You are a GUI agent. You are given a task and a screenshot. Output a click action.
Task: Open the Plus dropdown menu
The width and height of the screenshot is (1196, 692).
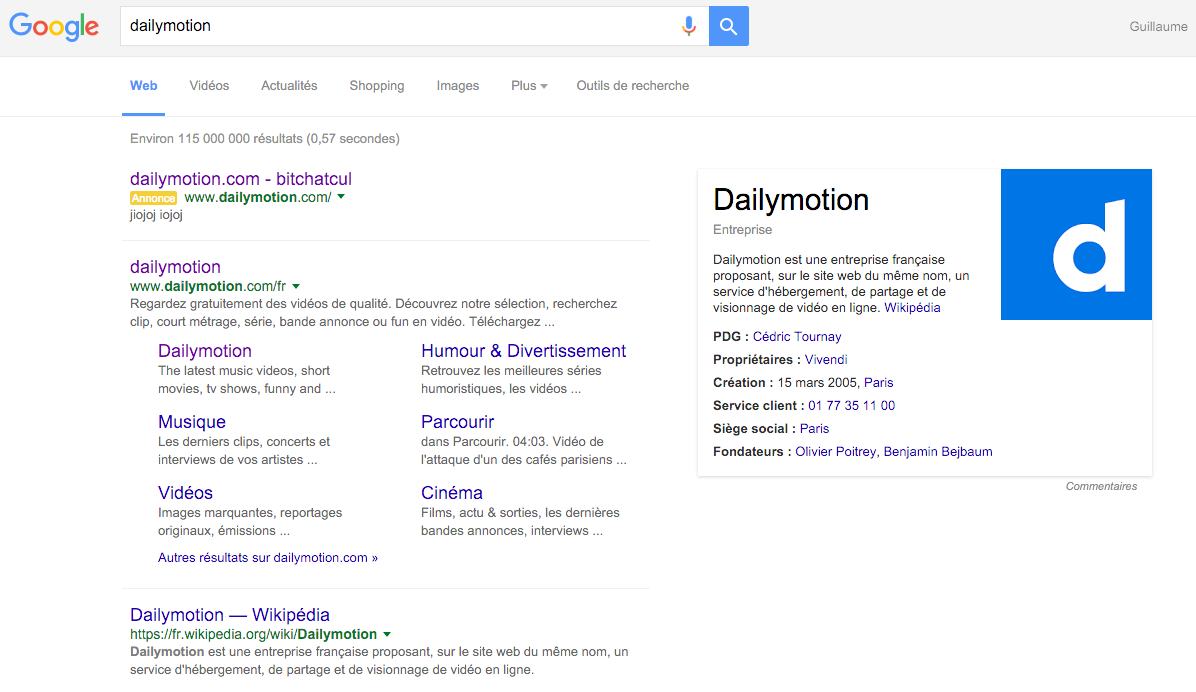(528, 86)
